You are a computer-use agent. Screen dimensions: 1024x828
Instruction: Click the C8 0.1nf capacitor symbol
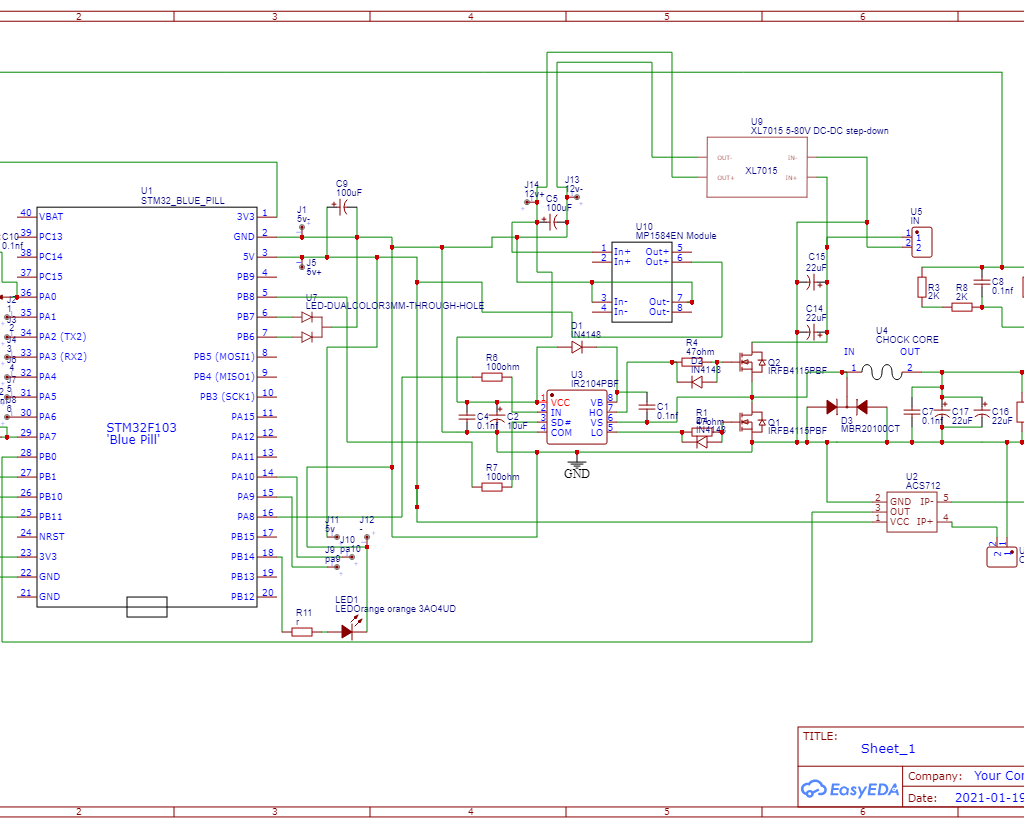pyautogui.click(x=982, y=282)
